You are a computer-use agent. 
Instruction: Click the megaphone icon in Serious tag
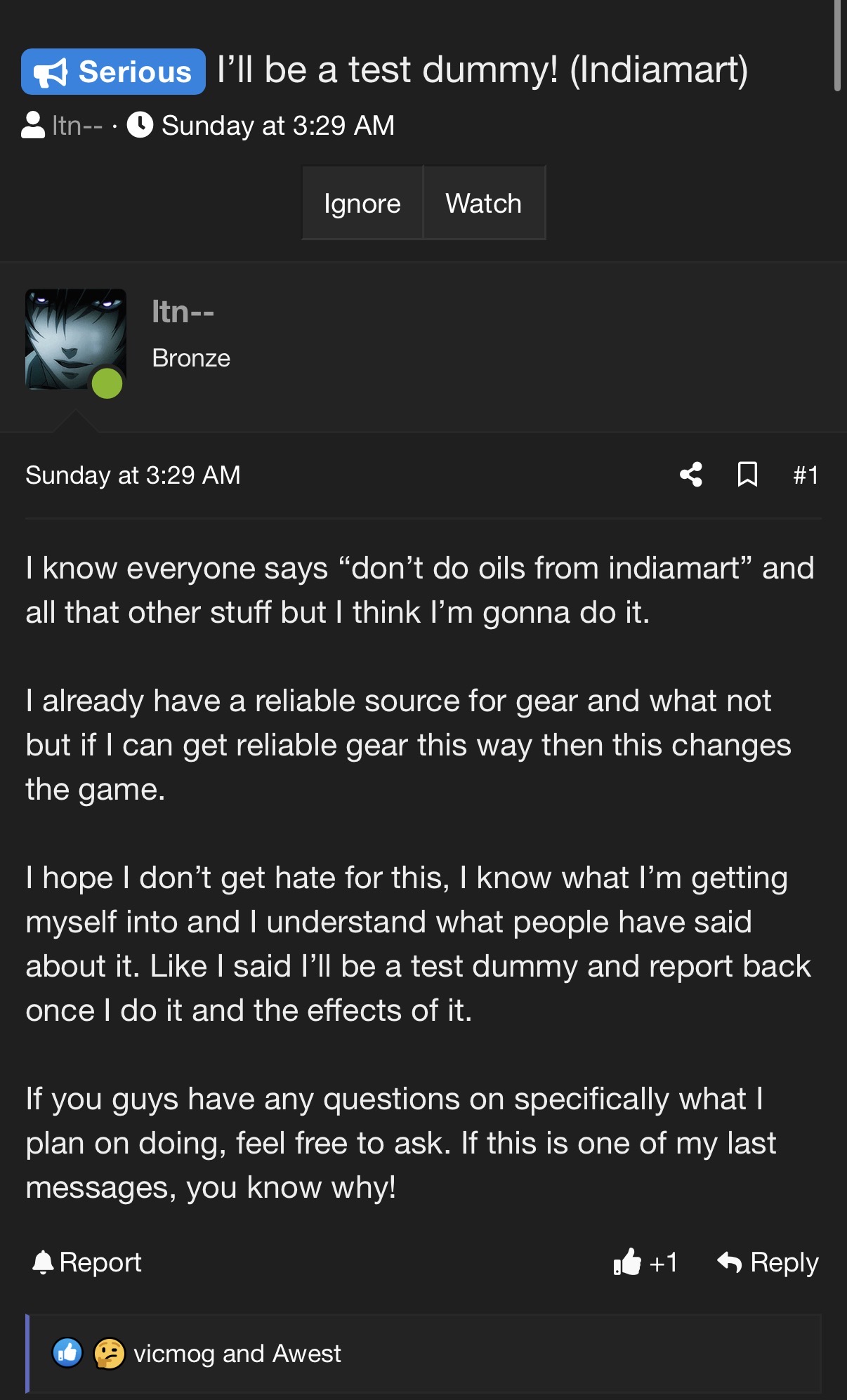coord(51,72)
